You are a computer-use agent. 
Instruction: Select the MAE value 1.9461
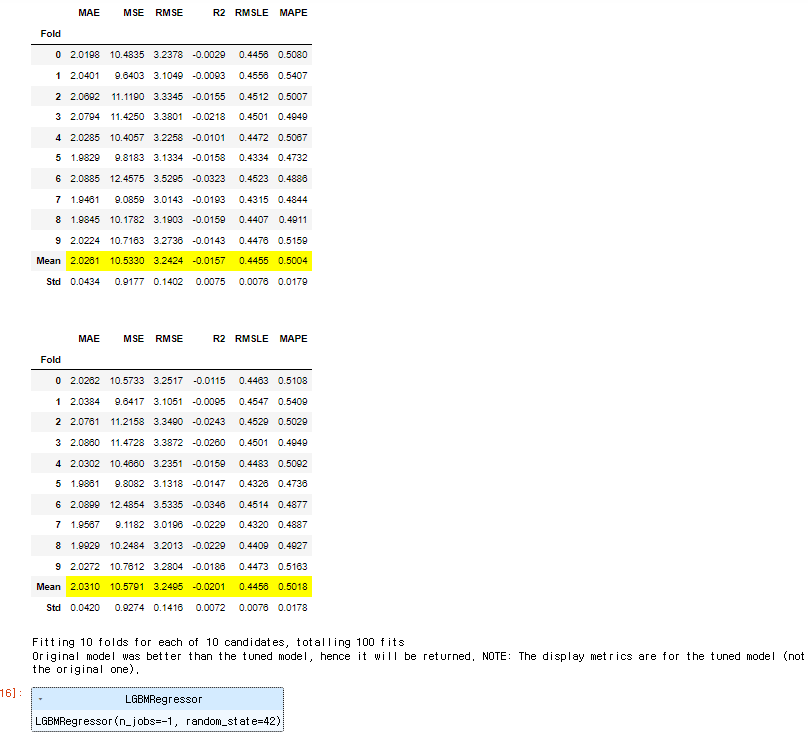tap(85, 199)
